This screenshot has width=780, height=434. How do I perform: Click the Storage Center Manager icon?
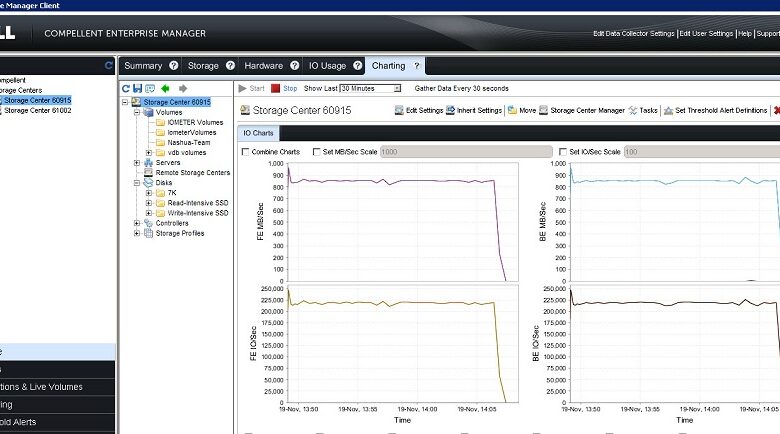click(x=544, y=110)
